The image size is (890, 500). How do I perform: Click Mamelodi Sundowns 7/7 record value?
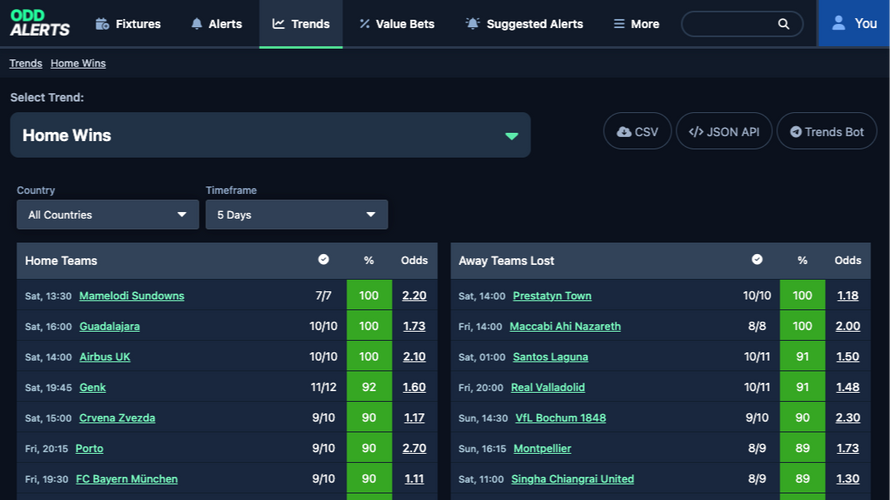point(324,296)
